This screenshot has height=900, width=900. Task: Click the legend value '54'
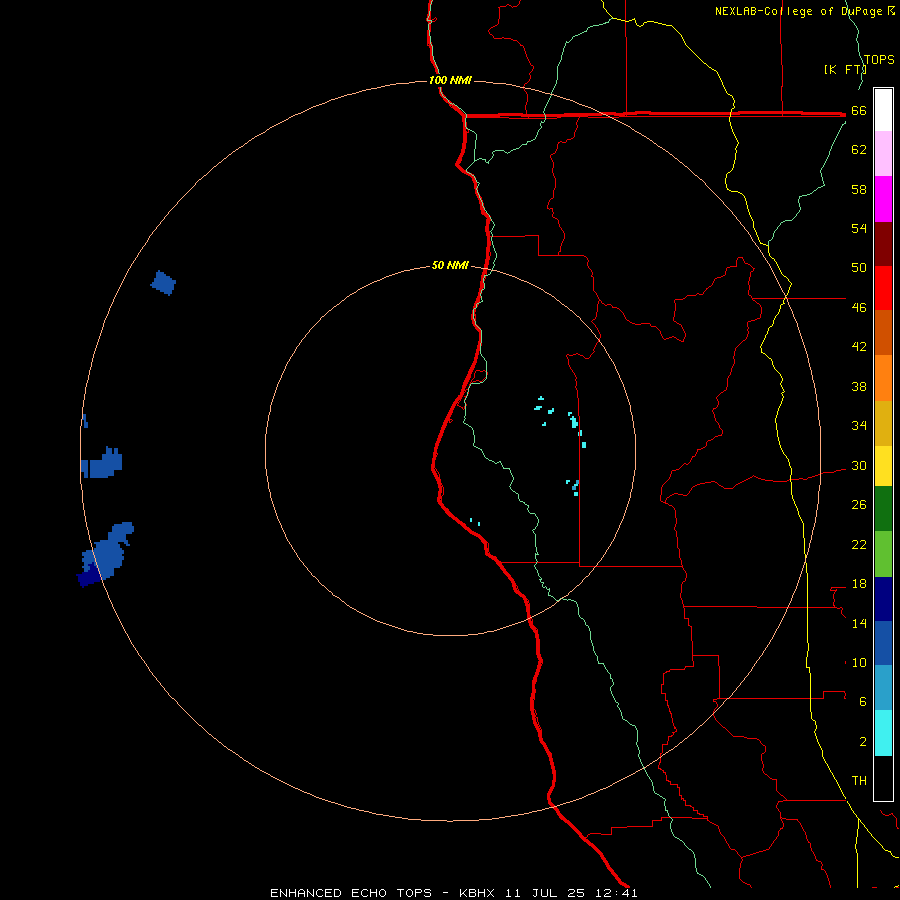click(x=859, y=228)
